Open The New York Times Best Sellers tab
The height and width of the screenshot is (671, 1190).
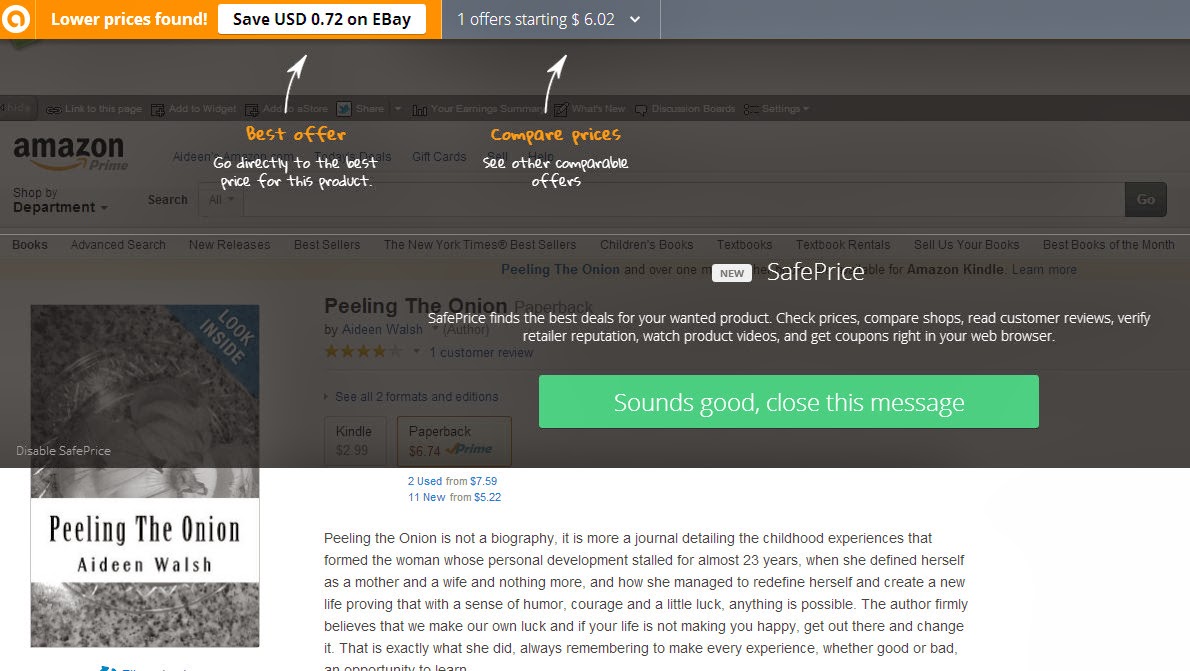tap(480, 244)
